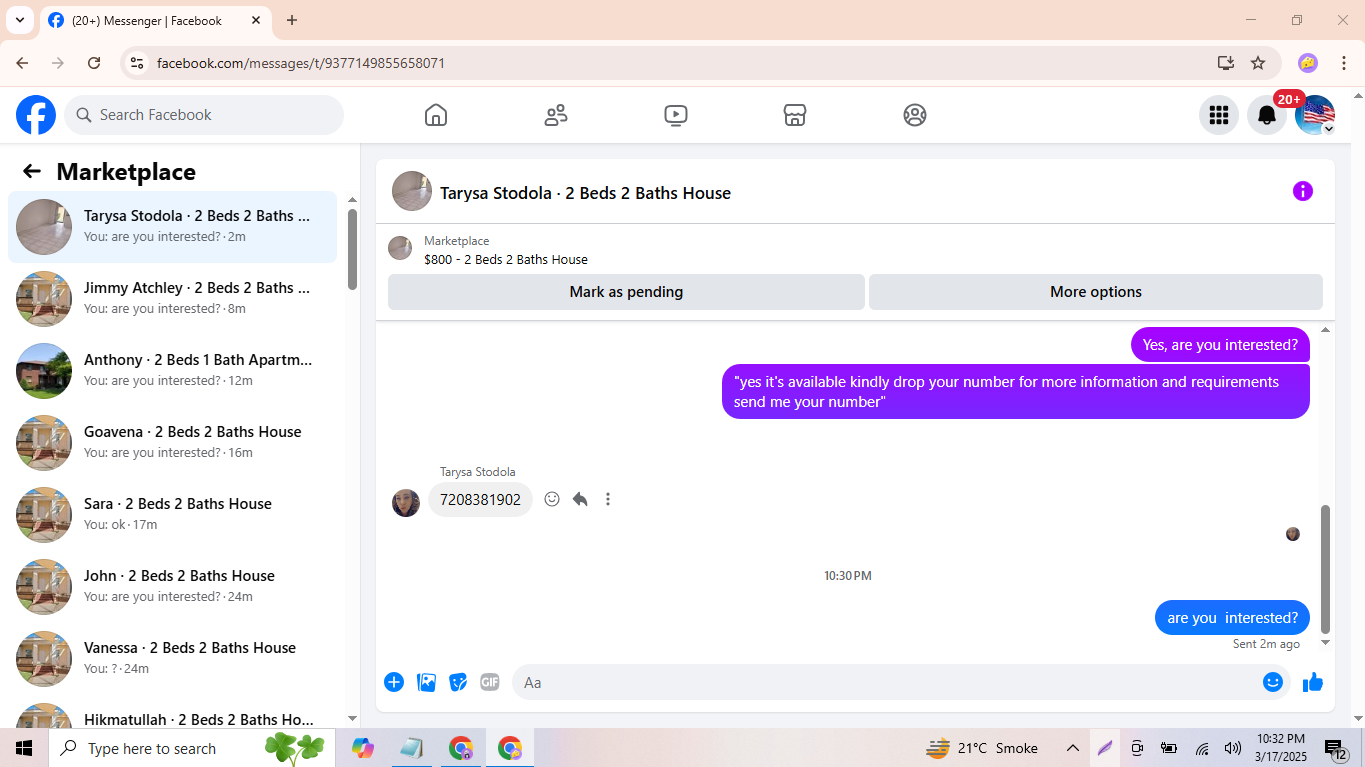Open Hikmatullah 2 Beds 2 Baths conversation

[173, 710]
